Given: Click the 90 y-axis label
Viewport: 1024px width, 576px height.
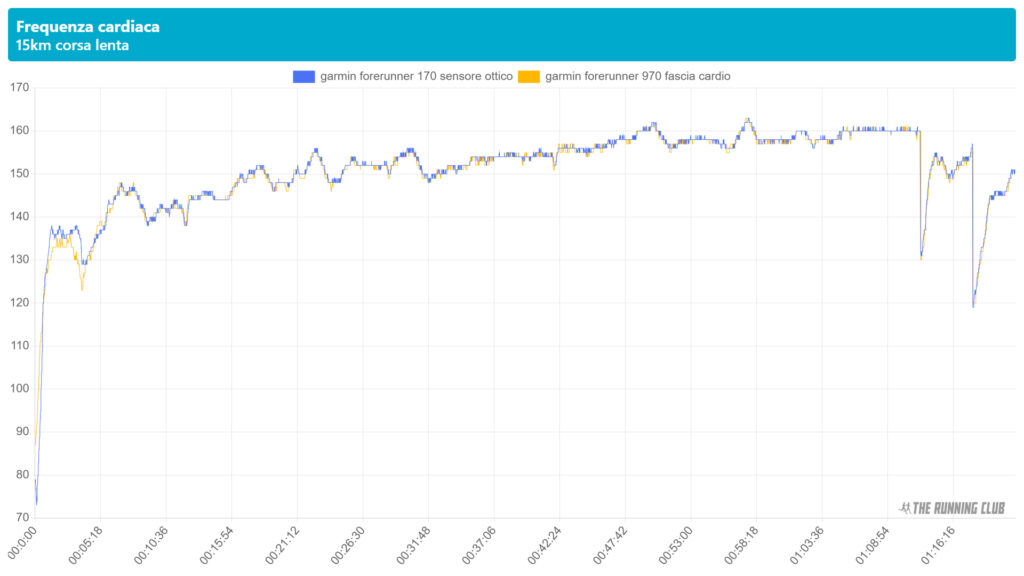Looking at the screenshot, I should tap(22, 432).
